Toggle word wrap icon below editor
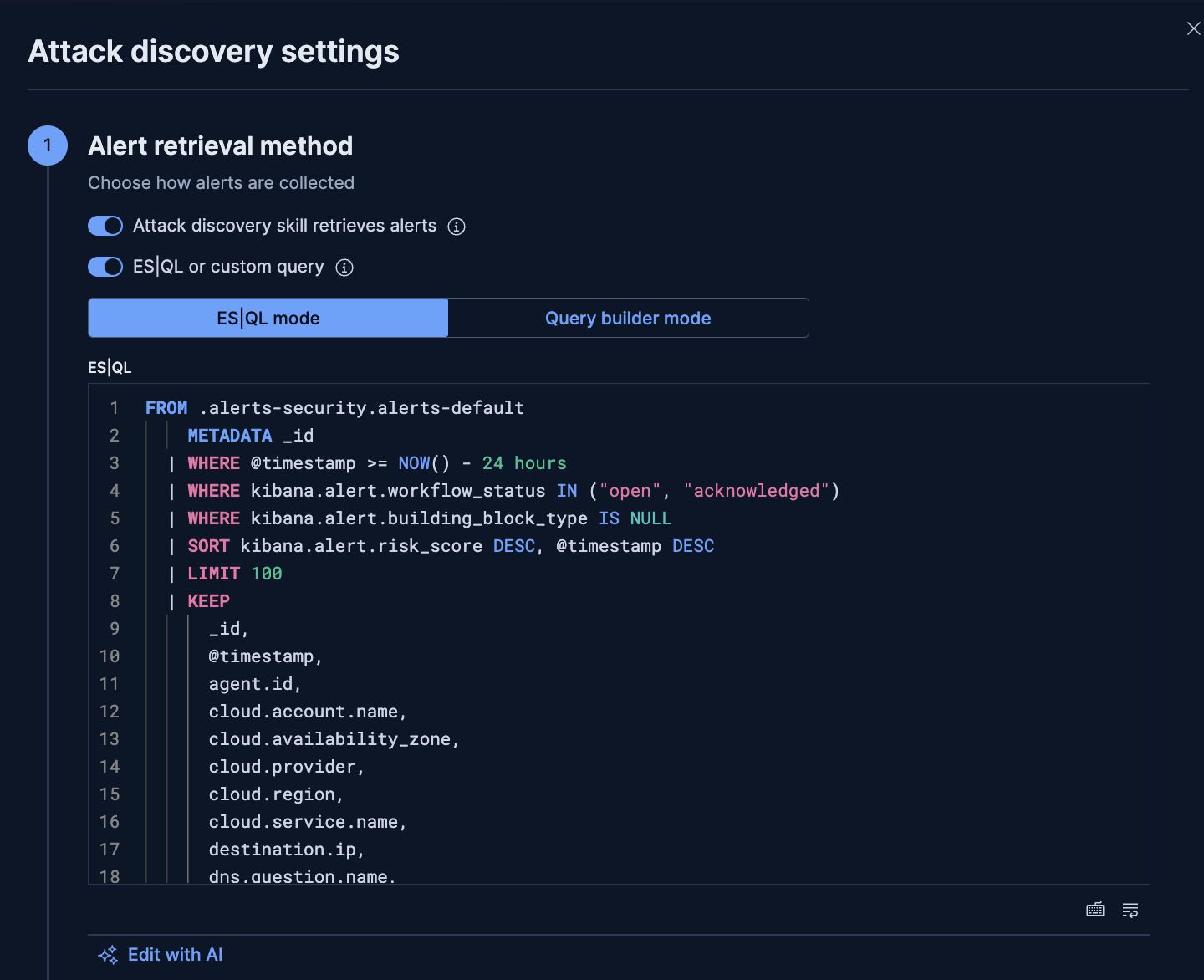The height and width of the screenshot is (980, 1204). click(x=1130, y=910)
